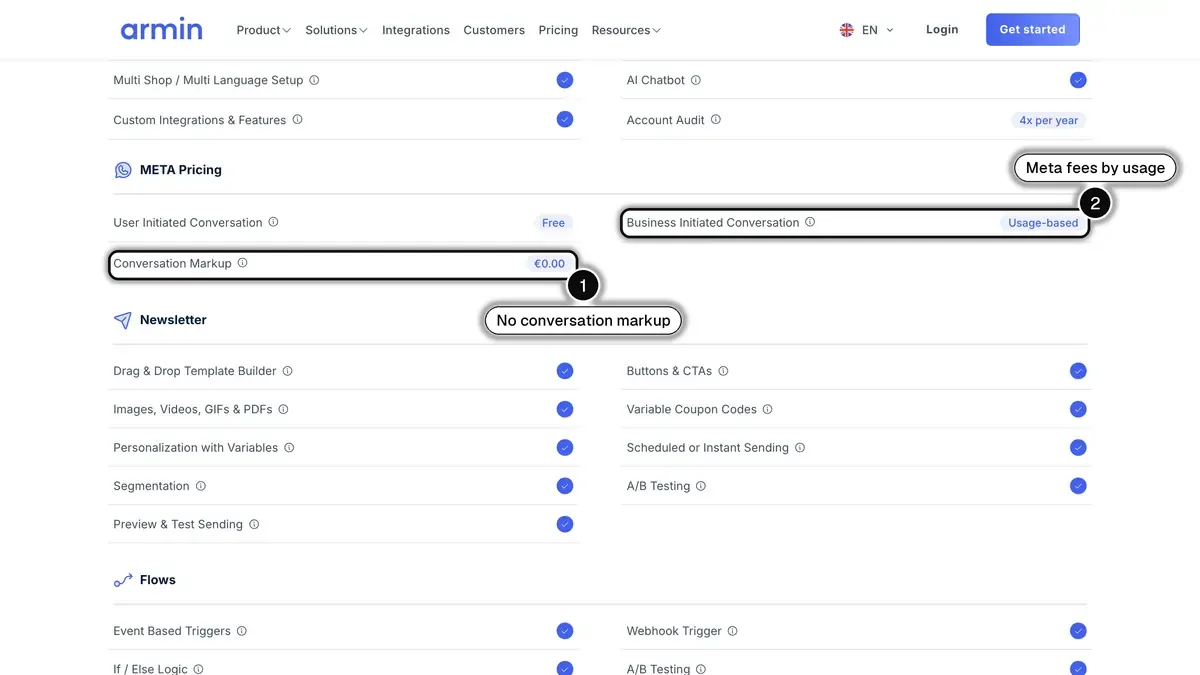Click checkmark for Drag & Drop Template Builder

click(x=565, y=371)
